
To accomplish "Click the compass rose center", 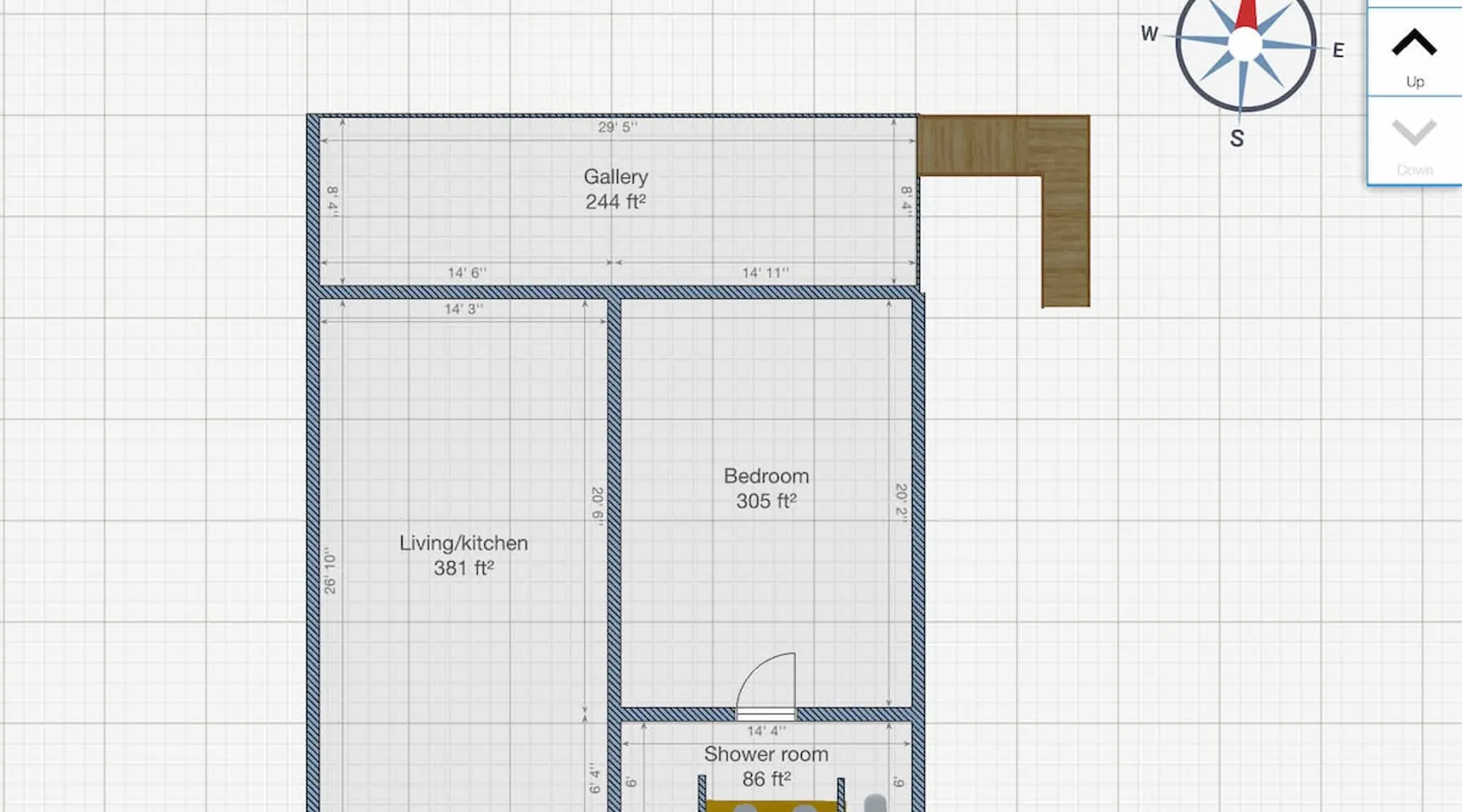I will coord(1245,44).
